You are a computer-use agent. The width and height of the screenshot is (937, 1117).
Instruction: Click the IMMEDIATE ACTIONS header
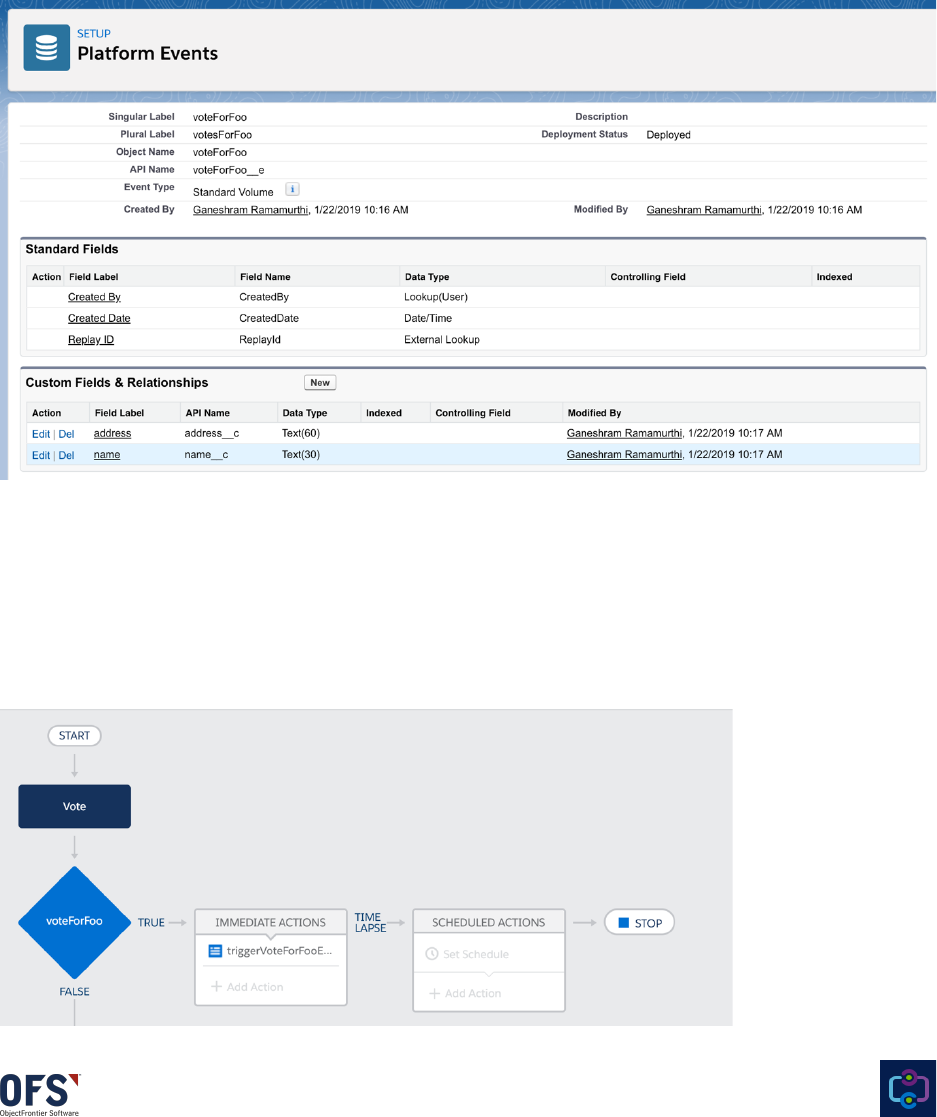coord(271,922)
